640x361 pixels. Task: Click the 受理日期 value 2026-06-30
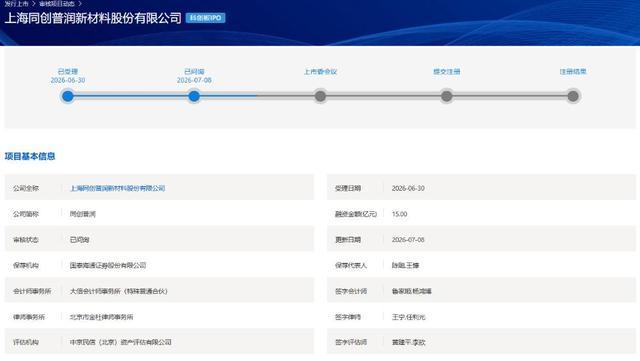coord(408,188)
